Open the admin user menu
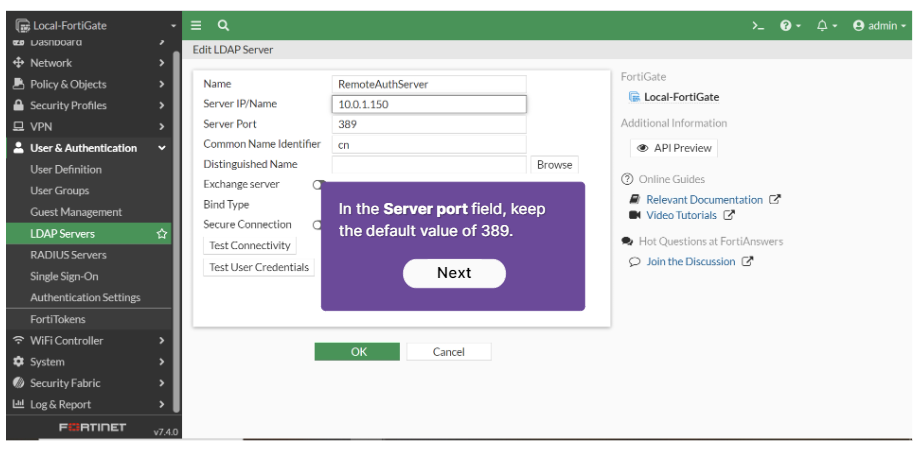Viewport: 920px width, 450px height. tap(879, 26)
